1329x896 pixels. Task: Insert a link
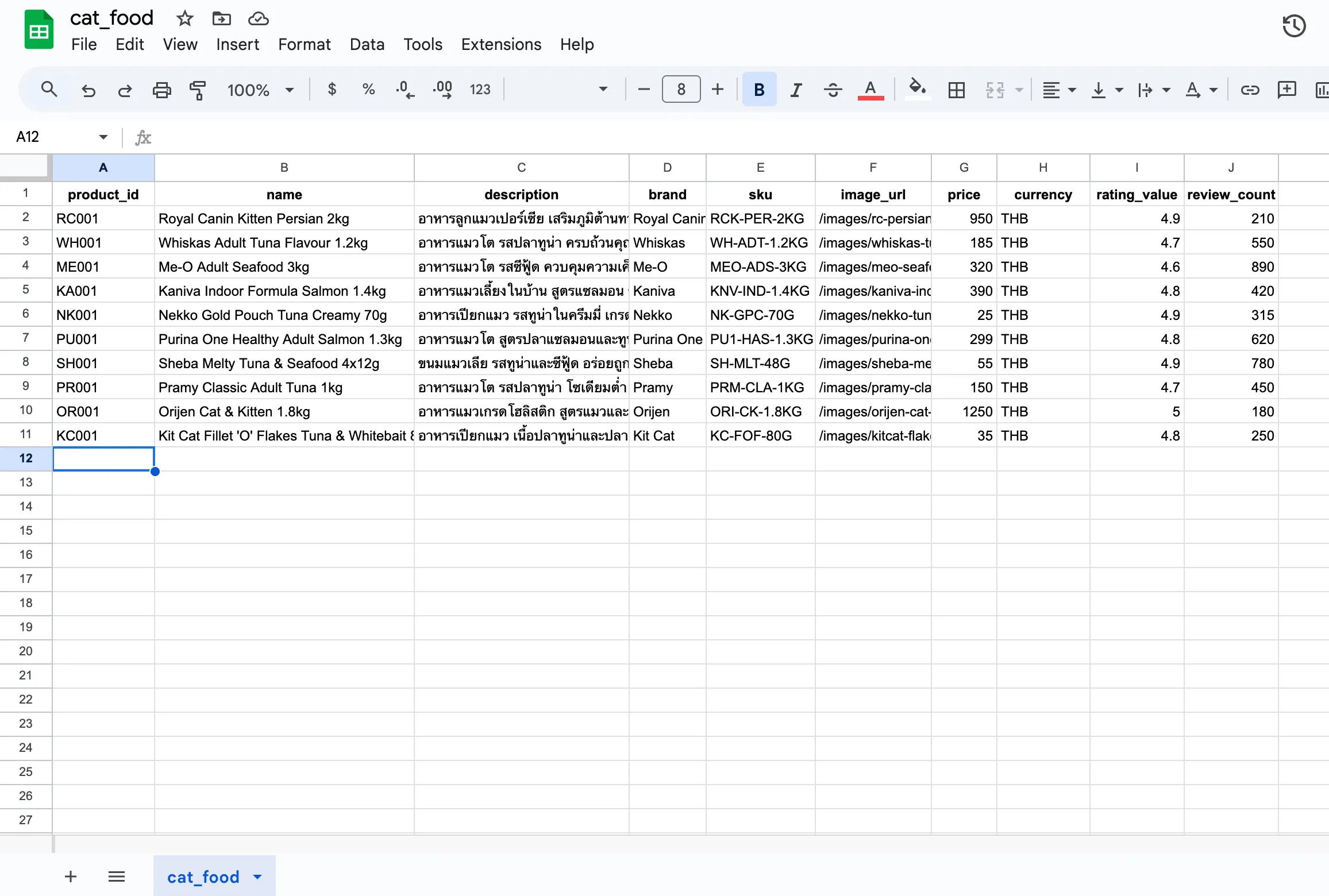click(x=1250, y=90)
